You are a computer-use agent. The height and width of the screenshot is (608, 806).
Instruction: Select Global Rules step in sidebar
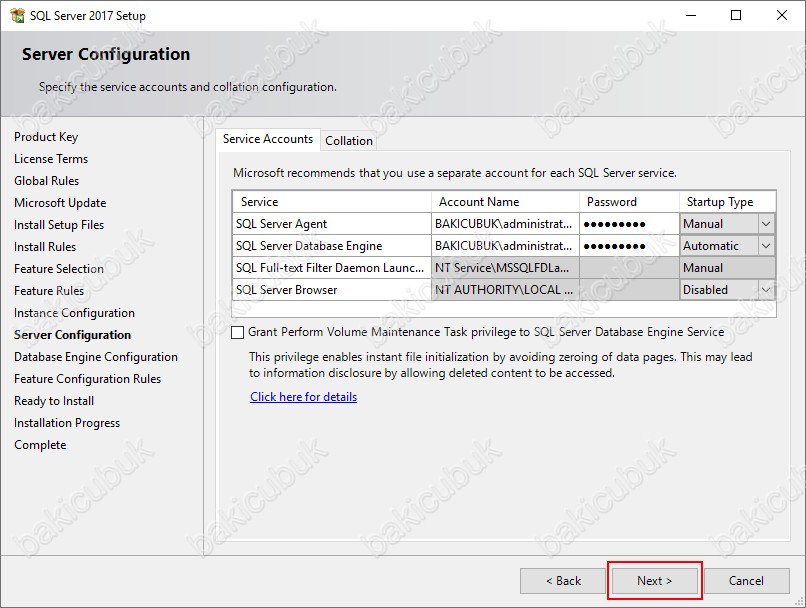(47, 181)
